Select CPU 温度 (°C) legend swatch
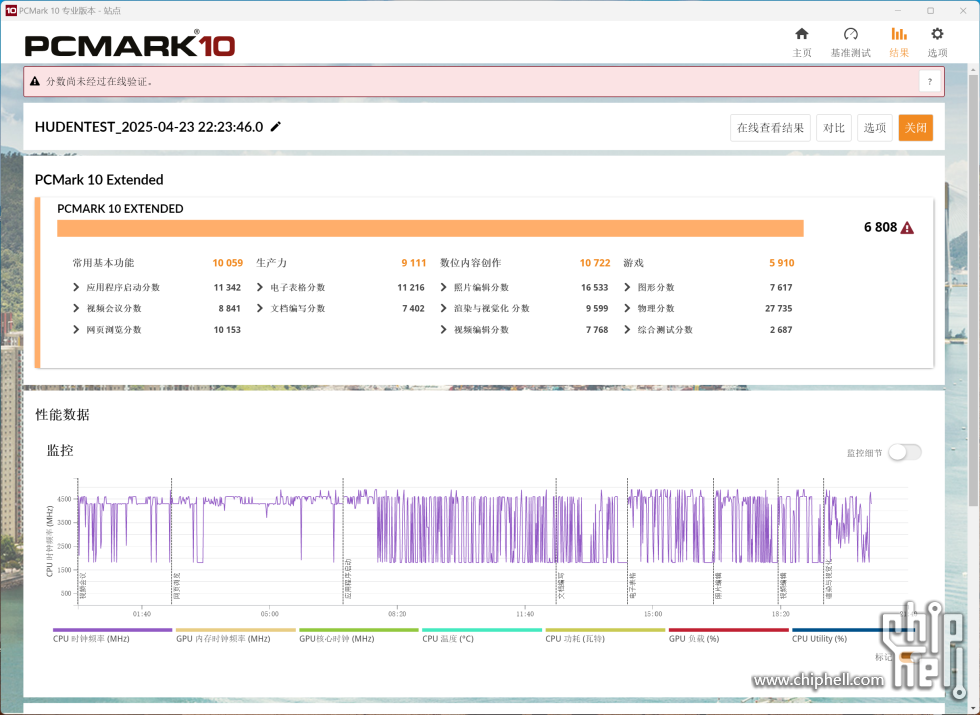The height and width of the screenshot is (715, 980). pos(482,630)
